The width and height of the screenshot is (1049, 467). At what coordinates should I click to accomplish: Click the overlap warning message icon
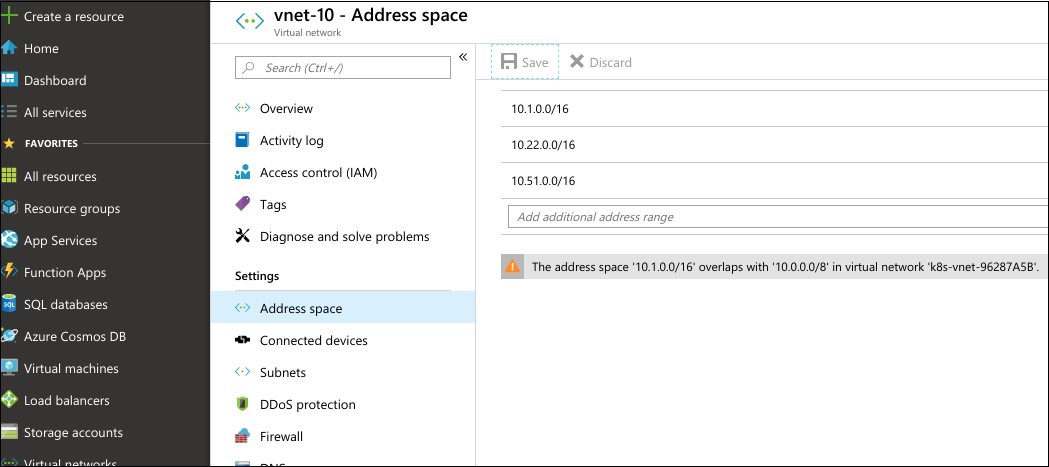[513, 267]
